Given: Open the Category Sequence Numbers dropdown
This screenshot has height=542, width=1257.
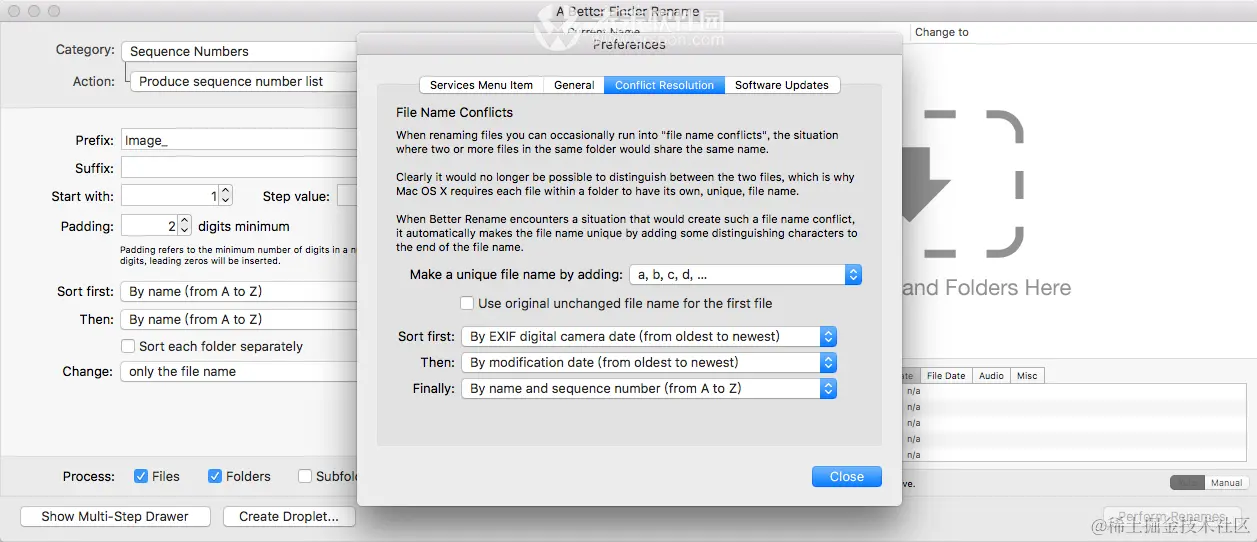Looking at the screenshot, I should [x=240, y=51].
